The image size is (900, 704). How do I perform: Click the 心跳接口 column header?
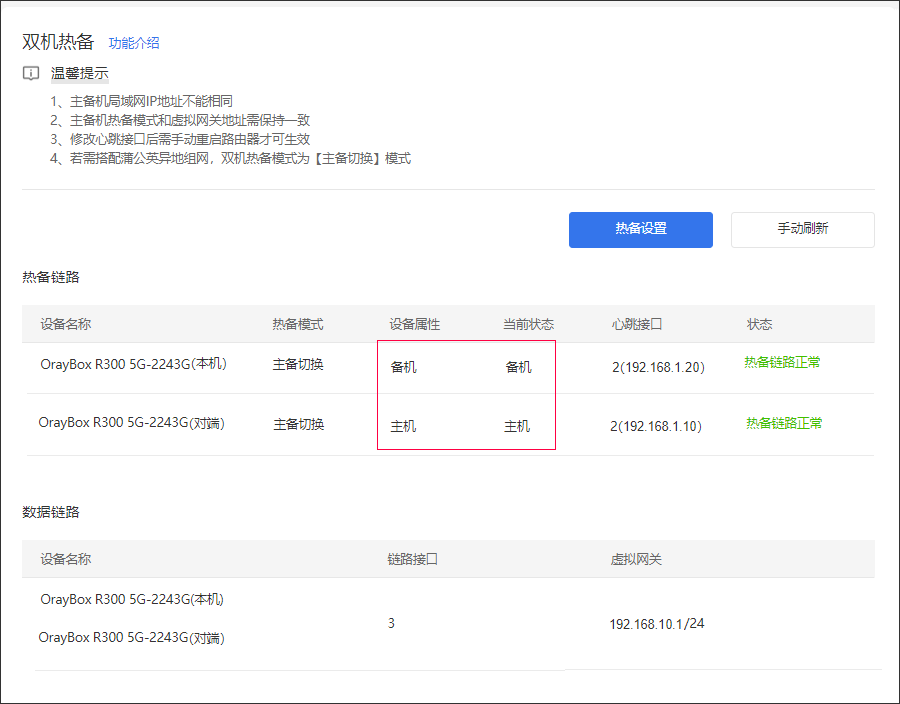tap(637, 324)
